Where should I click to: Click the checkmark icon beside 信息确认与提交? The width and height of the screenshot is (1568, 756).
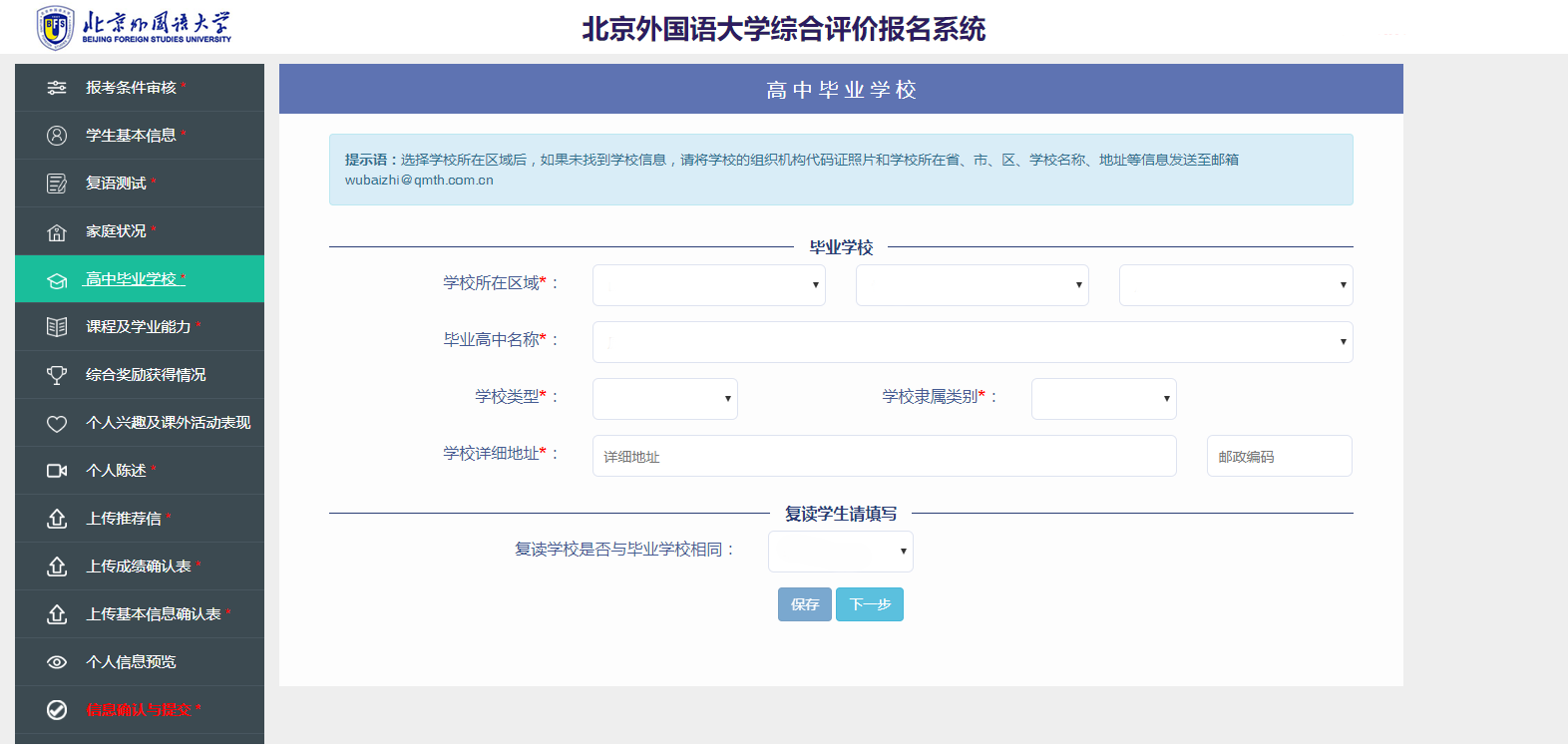pyautogui.click(x=57, y=710)
